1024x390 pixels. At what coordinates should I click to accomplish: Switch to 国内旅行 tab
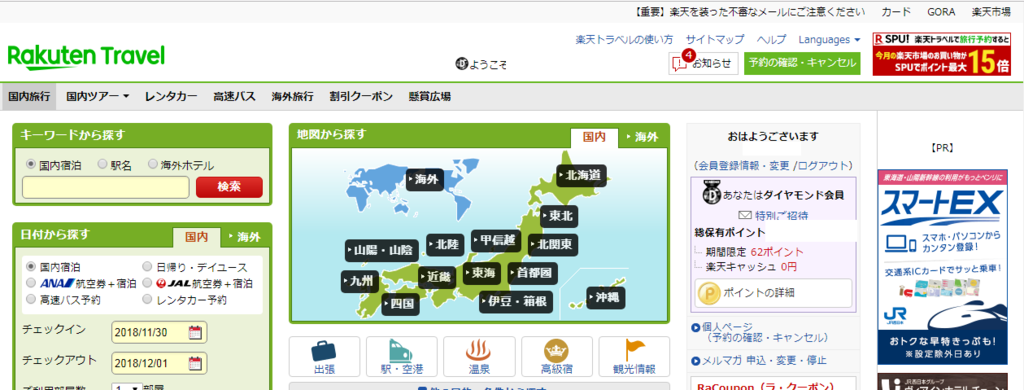click(x=29, y=96)
